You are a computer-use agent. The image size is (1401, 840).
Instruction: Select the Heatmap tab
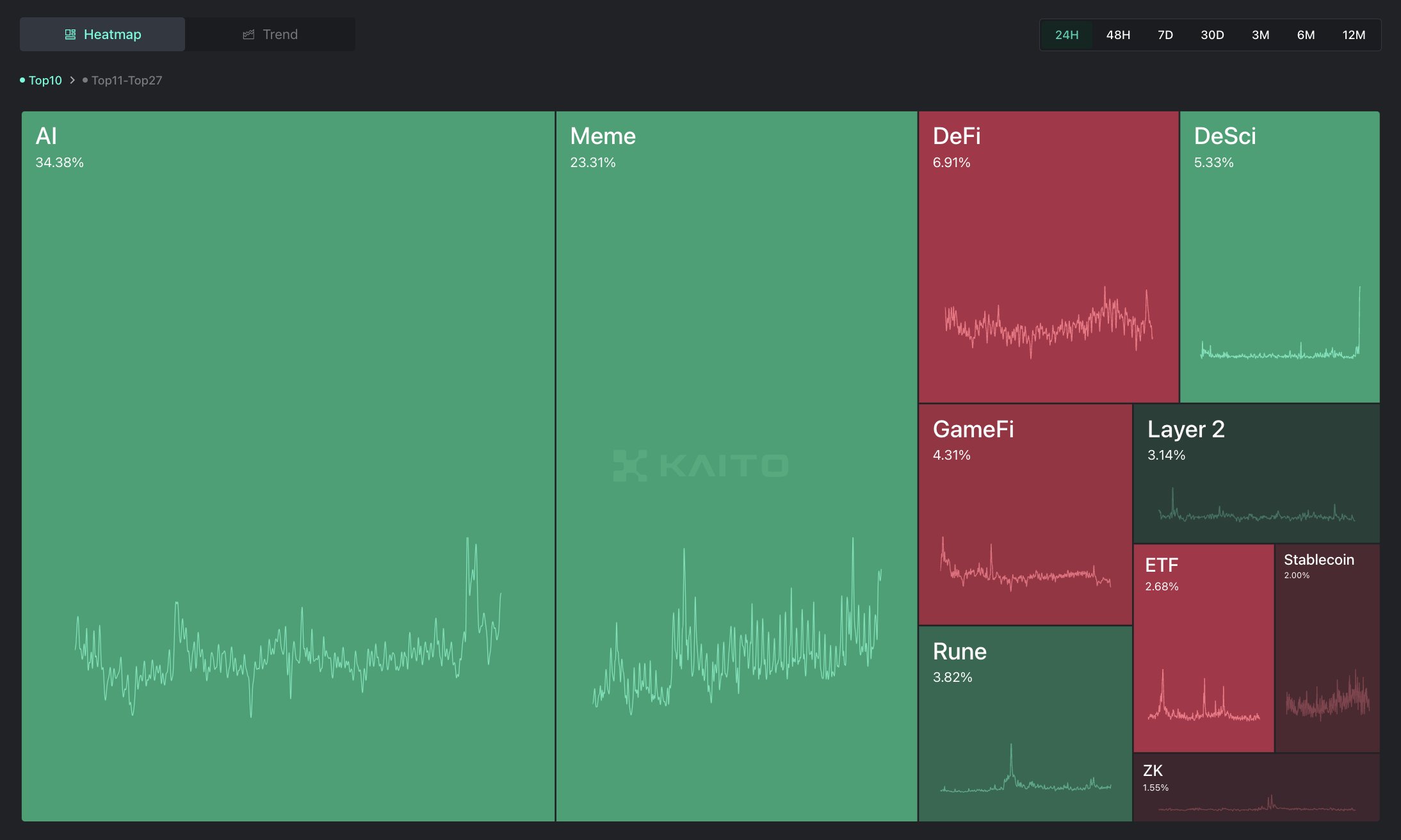coord(102,35)
